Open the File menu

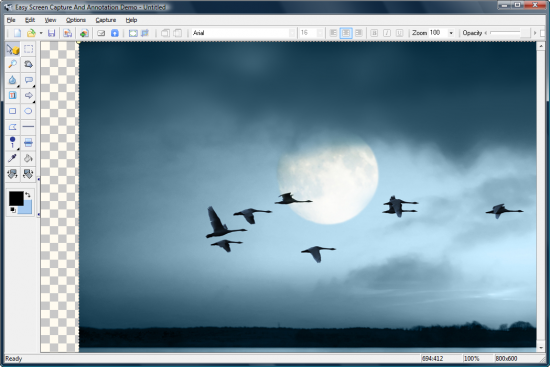[11, 20]
